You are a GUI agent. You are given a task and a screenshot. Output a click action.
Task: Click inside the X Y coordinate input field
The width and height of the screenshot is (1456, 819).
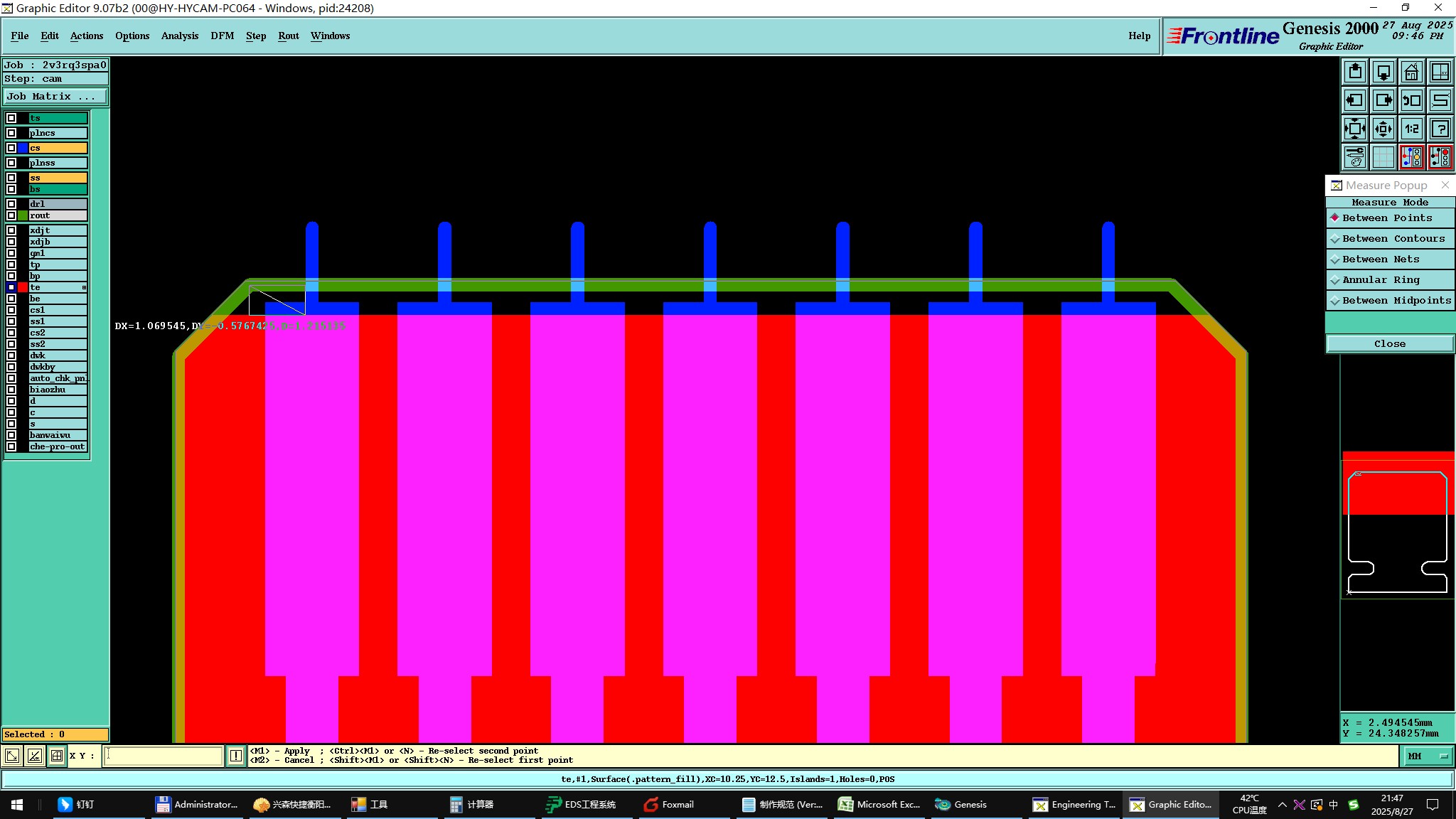click(164, 756)
